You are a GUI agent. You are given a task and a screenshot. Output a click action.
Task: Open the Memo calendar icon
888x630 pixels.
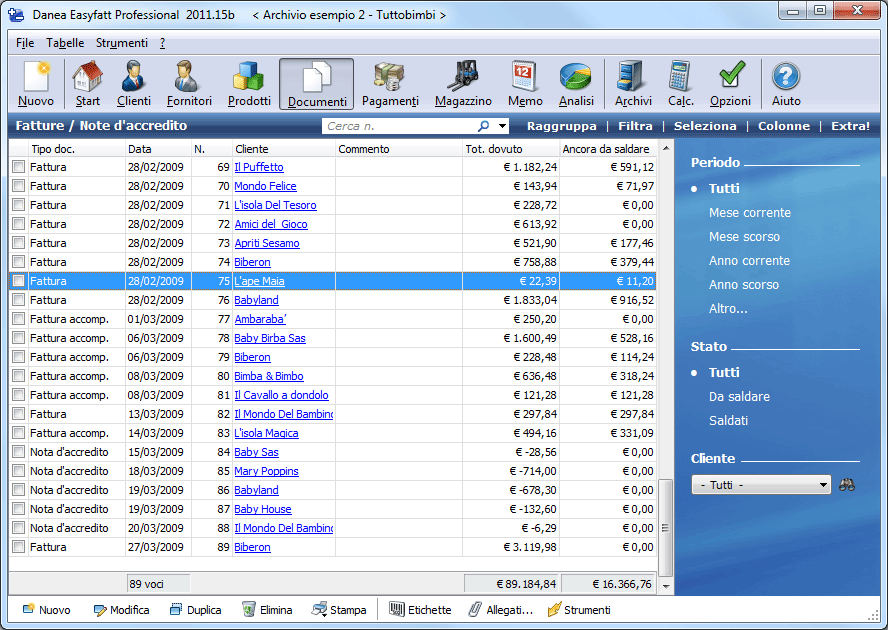tap(525, 84)
